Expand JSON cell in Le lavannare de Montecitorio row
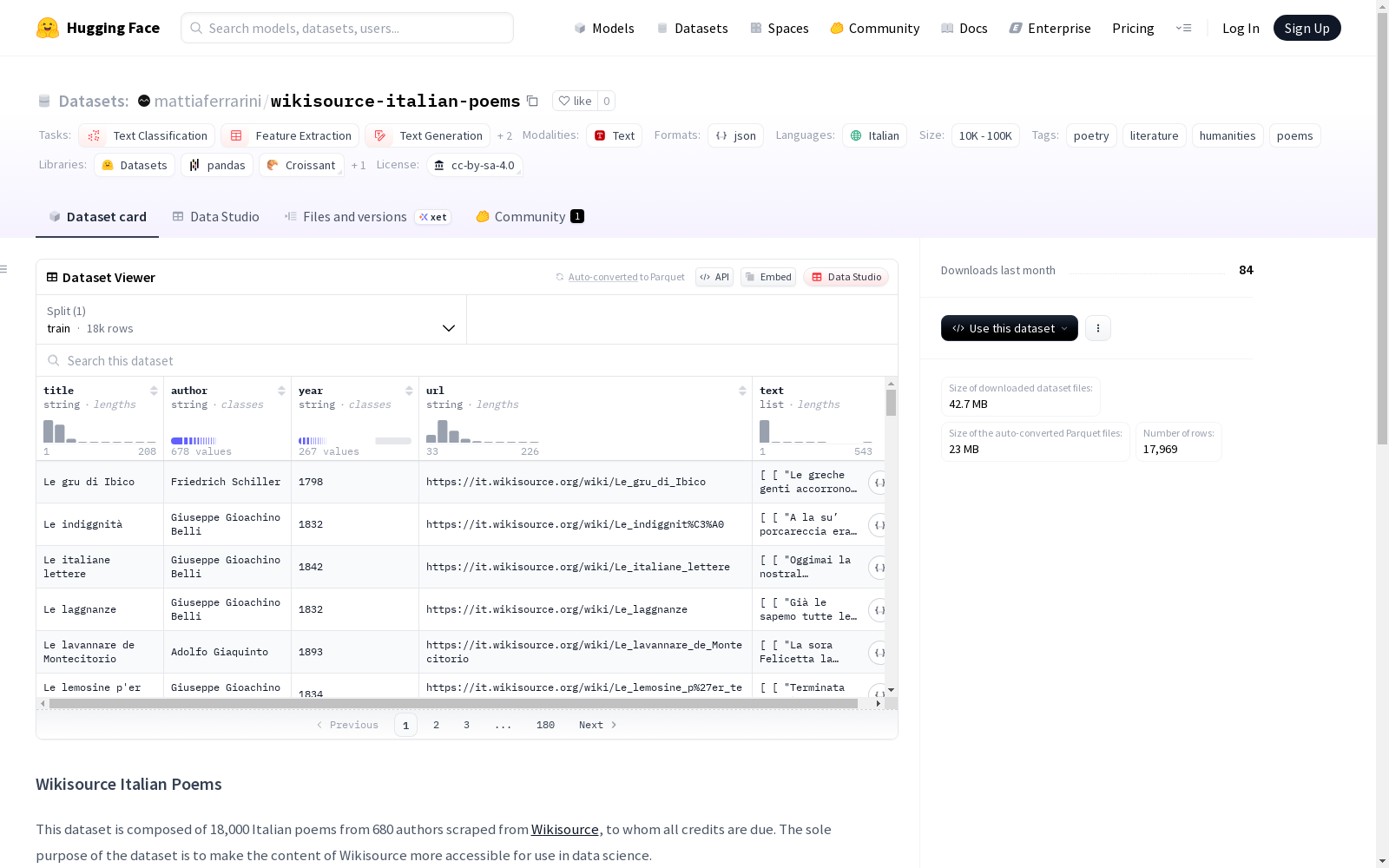 [878, 653]
